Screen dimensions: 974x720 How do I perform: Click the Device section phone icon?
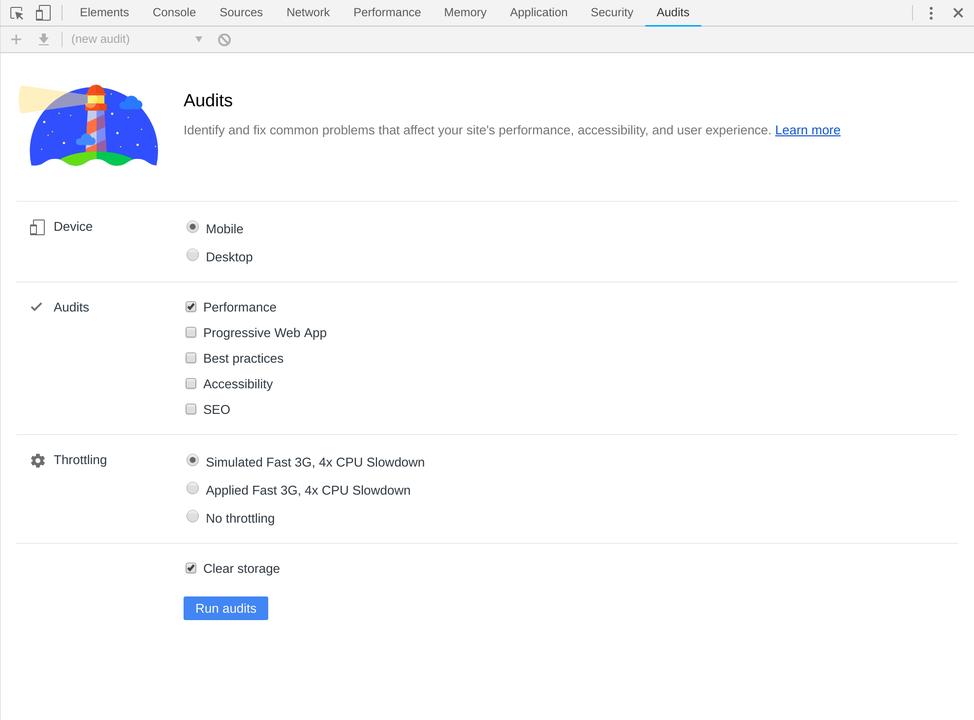click(37, 227)
